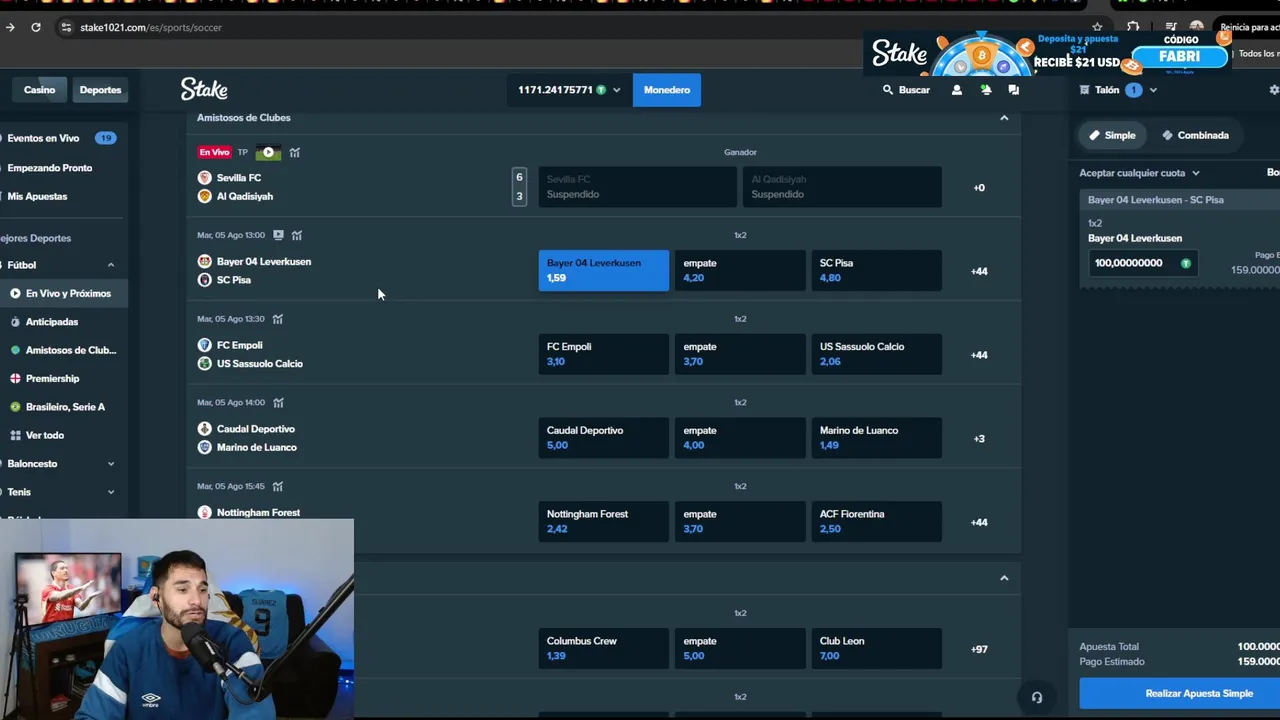Open Brasileiro, Serie A link

coord(65,407)
